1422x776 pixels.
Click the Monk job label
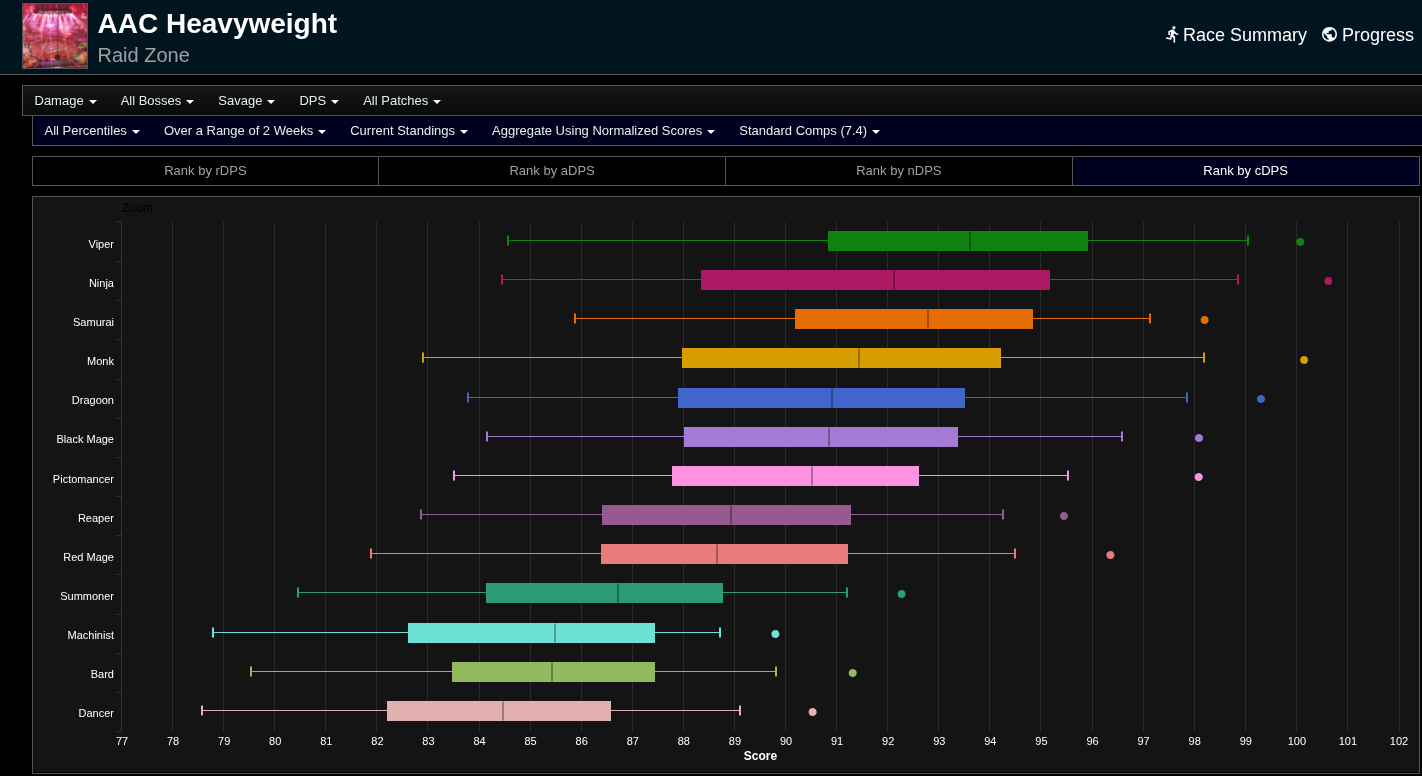(100, 361)
